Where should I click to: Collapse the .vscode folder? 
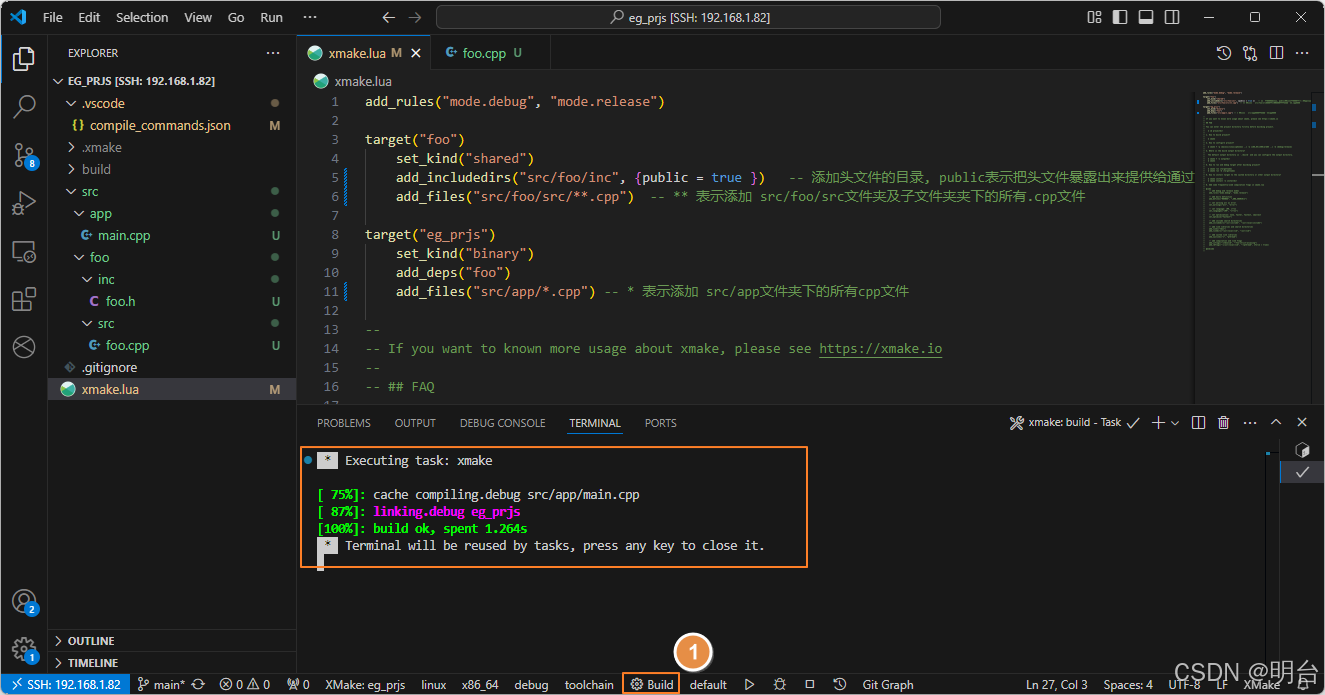71,103
